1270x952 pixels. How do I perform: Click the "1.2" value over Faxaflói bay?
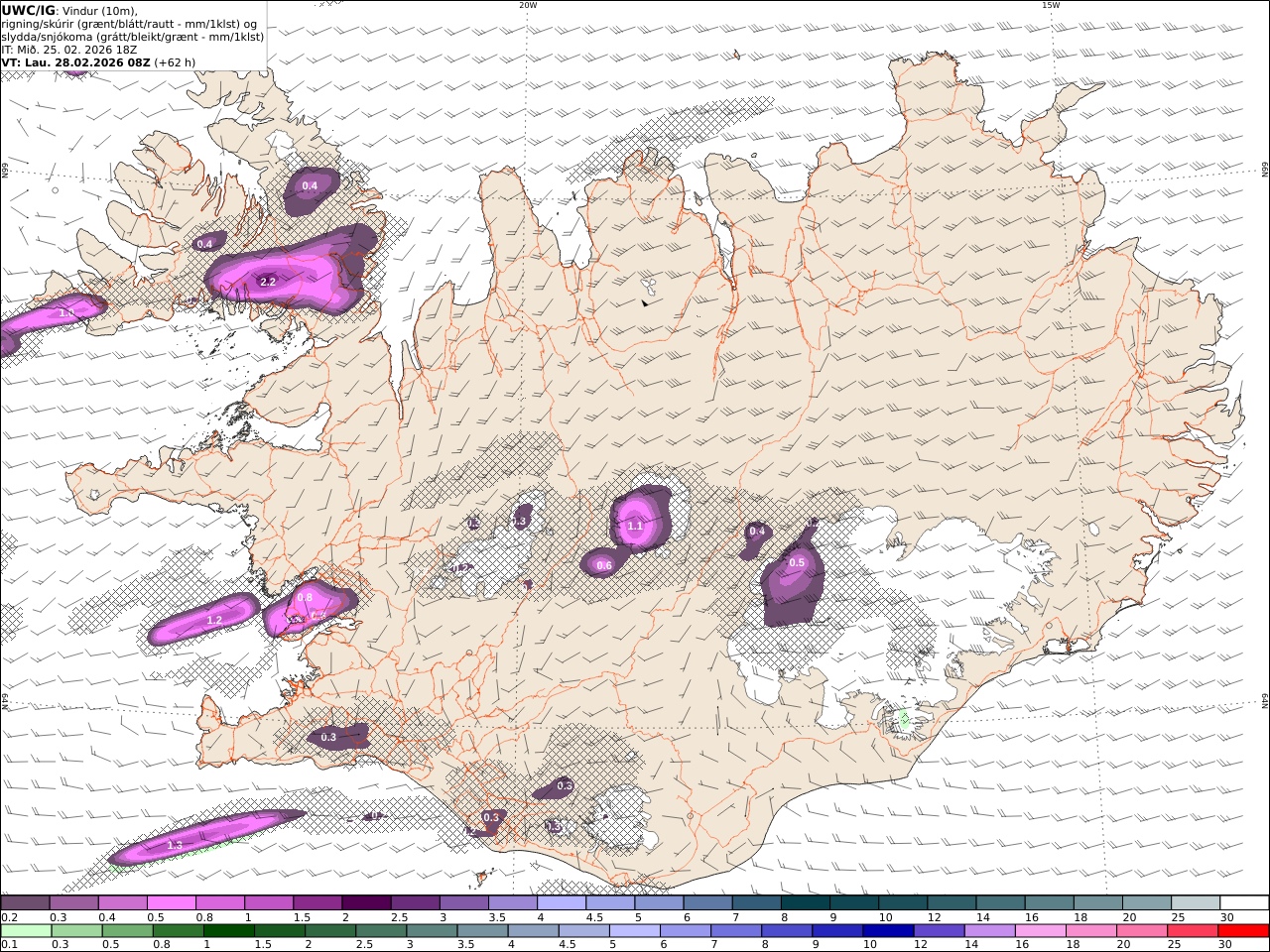214,620
